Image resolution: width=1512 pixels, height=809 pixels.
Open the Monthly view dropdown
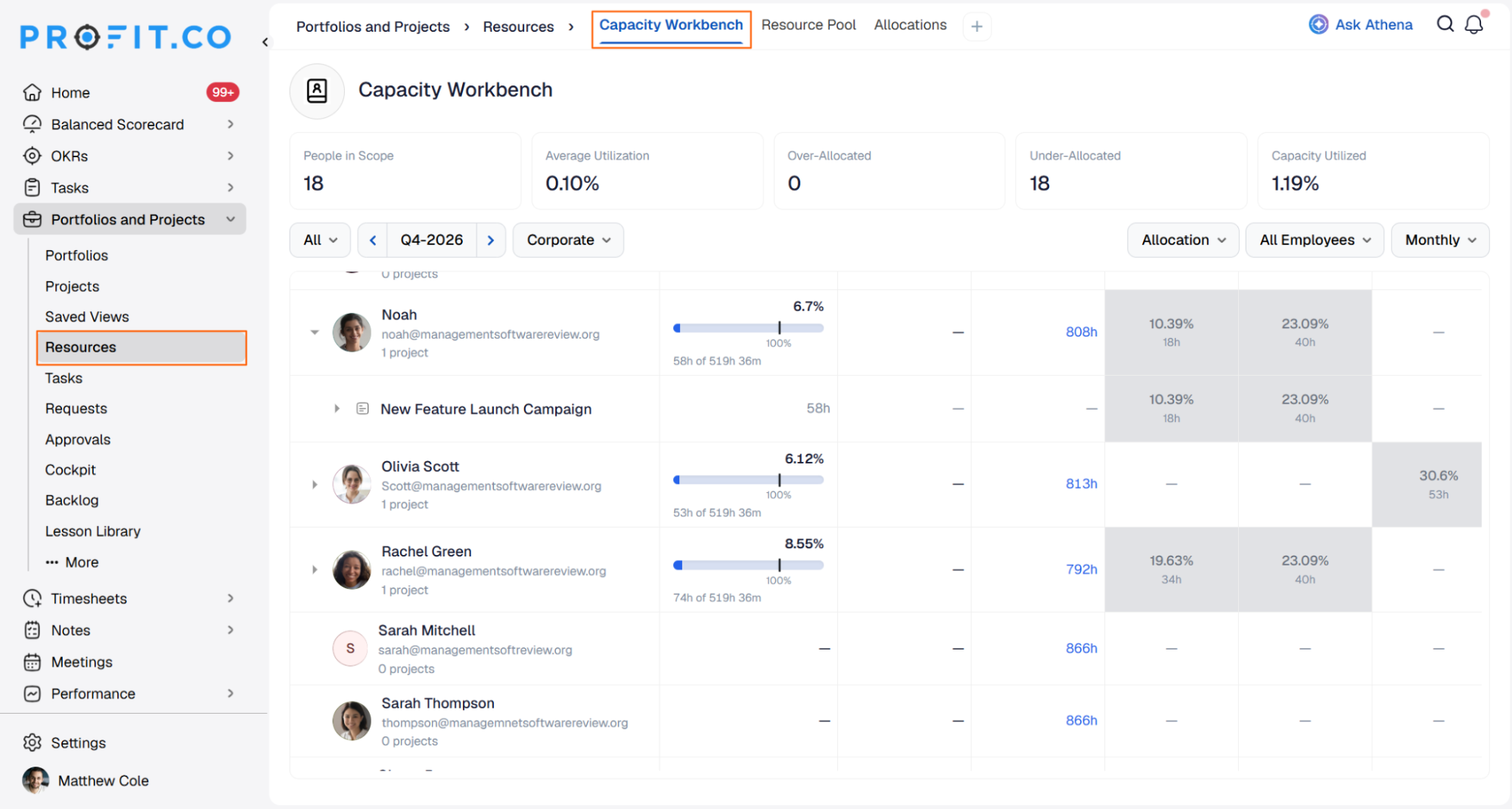(1440, 240)
